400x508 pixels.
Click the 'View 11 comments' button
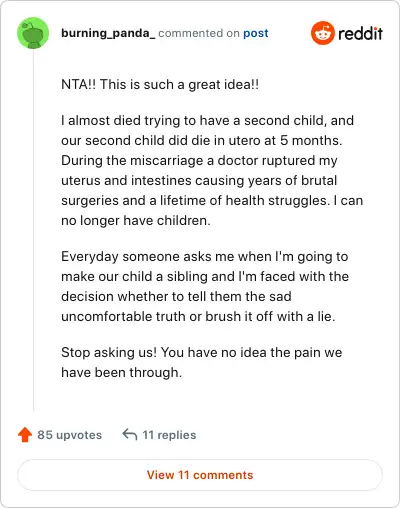[x=200, y=475]
